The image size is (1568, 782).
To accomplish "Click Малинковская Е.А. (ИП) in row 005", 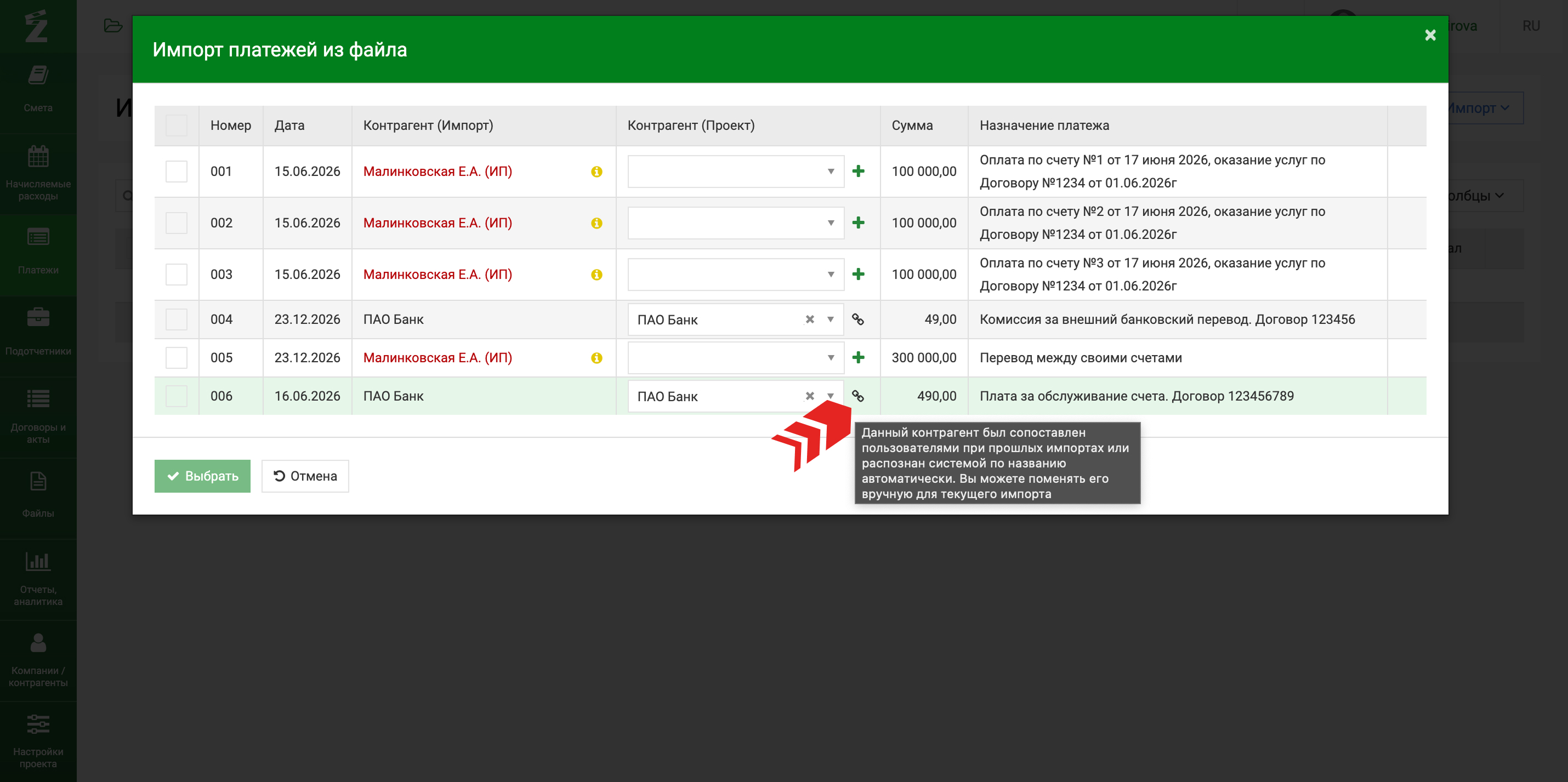I will [x=438, y=358].
